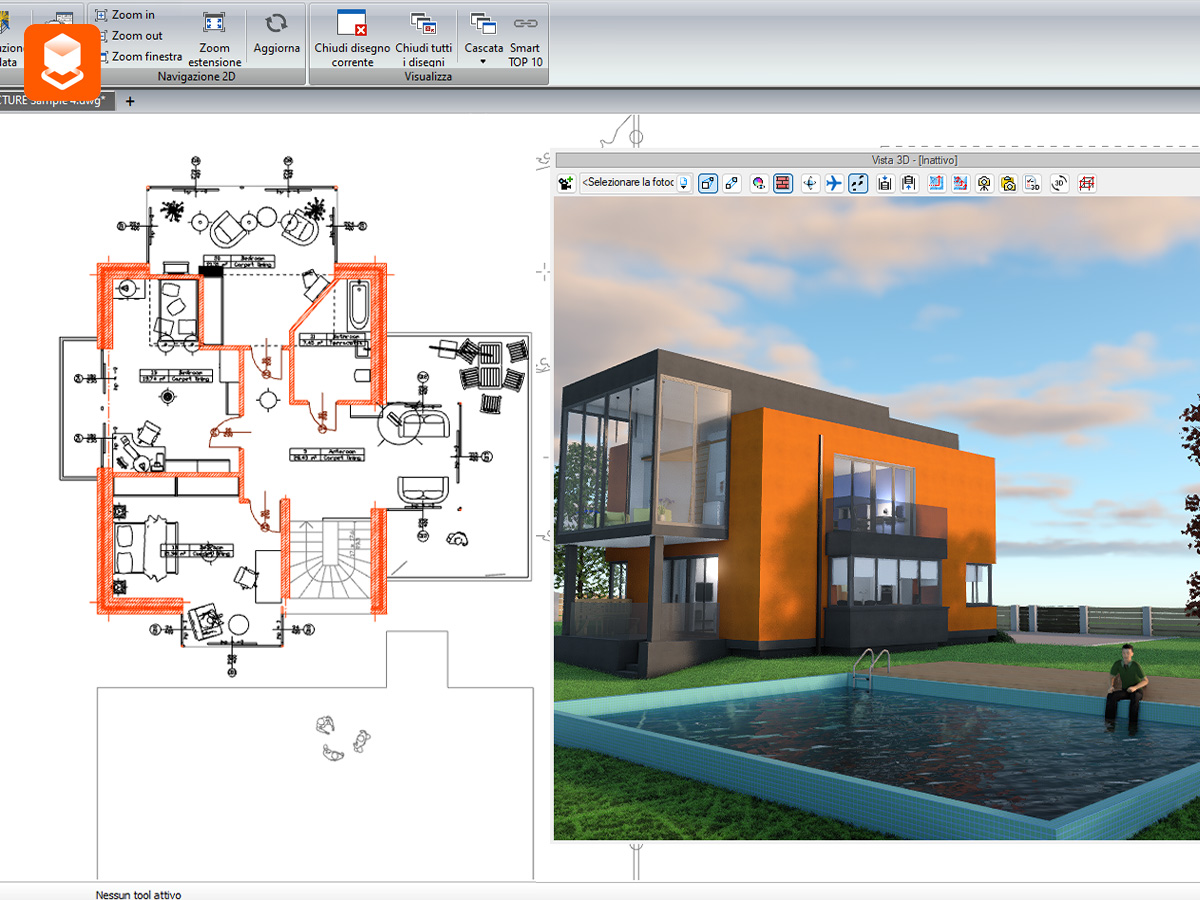This screenshot has height=900, width=1200.
Task: Toggle the brick wall texture display
Action: (783, 183)
